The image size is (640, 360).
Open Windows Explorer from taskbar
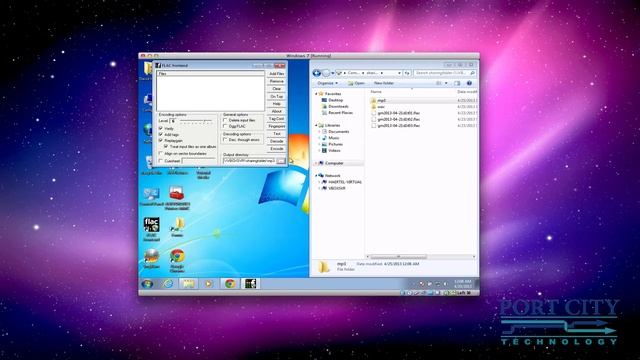pyautogui.click(x=188, y=284)
